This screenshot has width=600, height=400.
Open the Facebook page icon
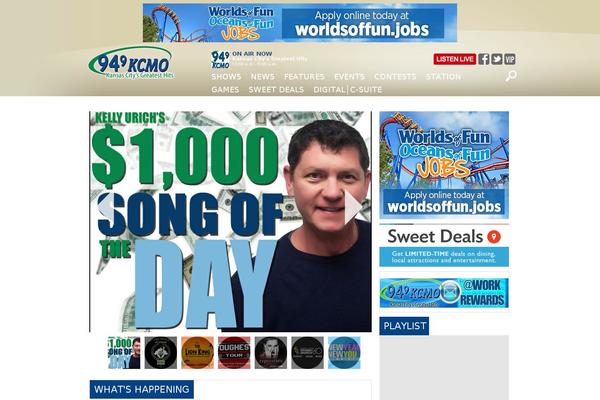[x=484, y=59]
